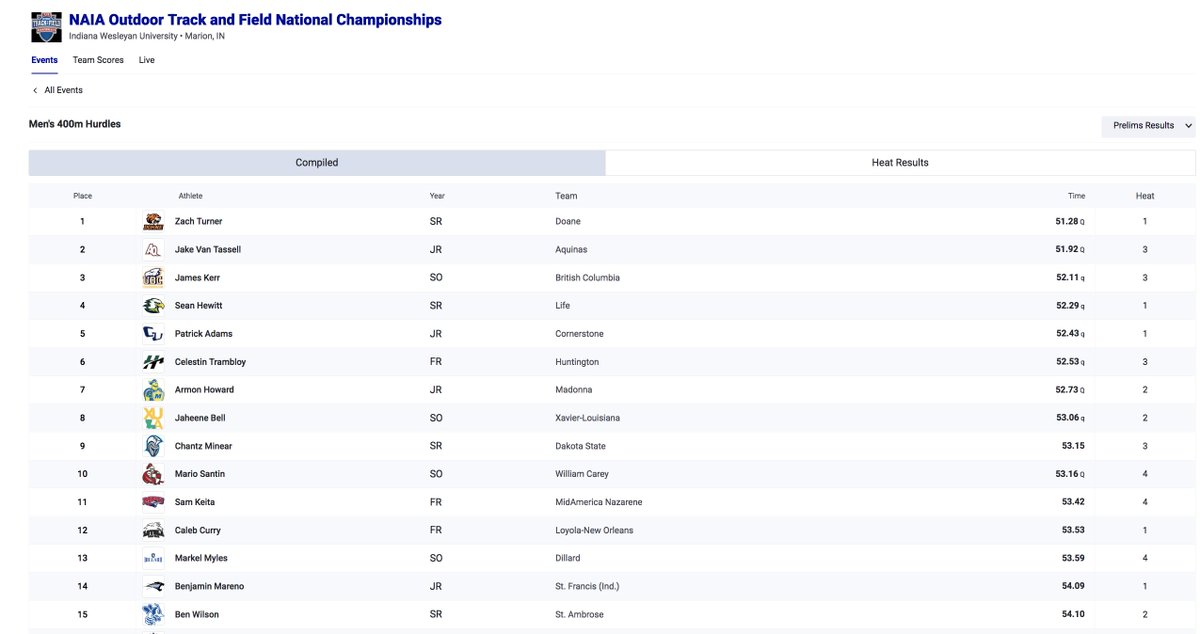Click the back arrow next to All Events
This screenshot has width=1200, height=634.
point(35,90)
